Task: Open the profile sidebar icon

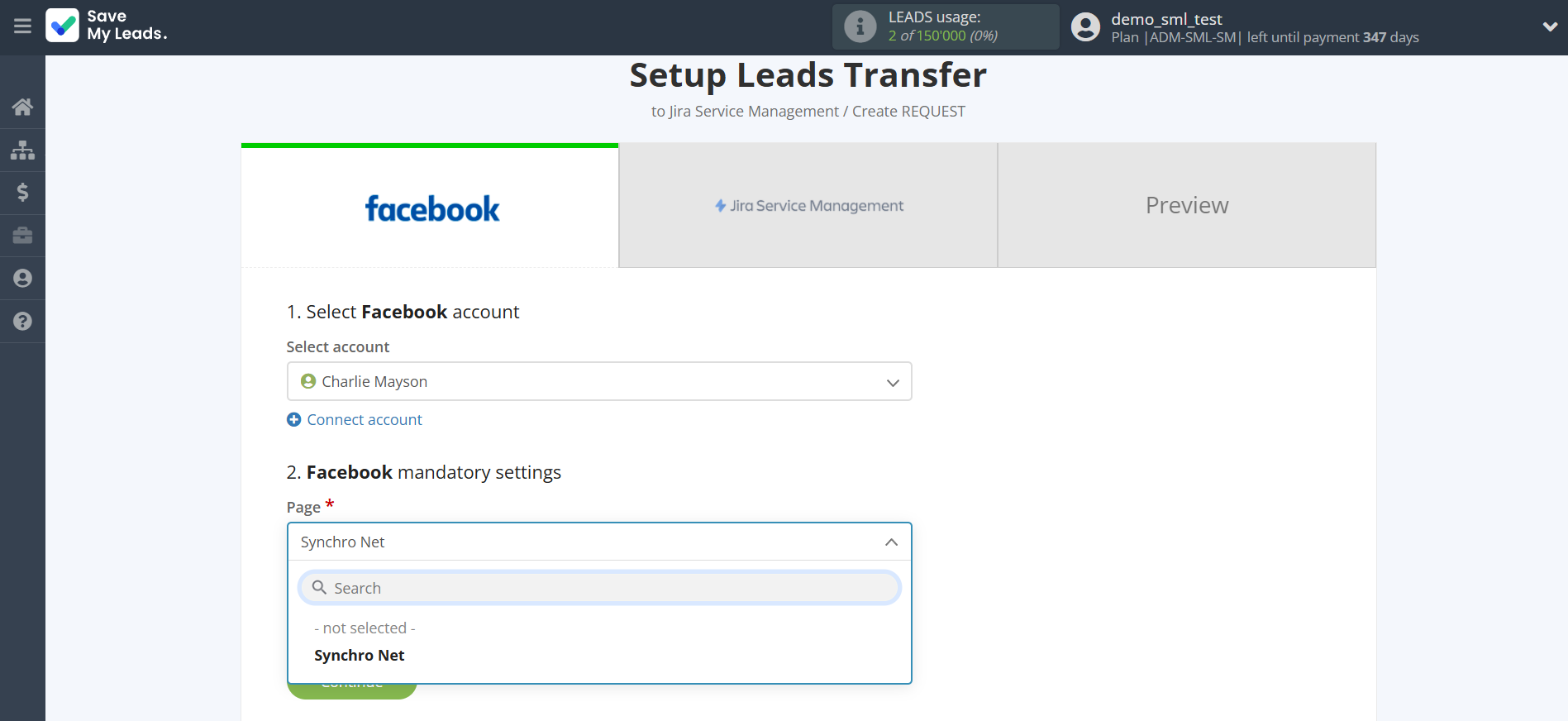Action: tap(22, 279)
